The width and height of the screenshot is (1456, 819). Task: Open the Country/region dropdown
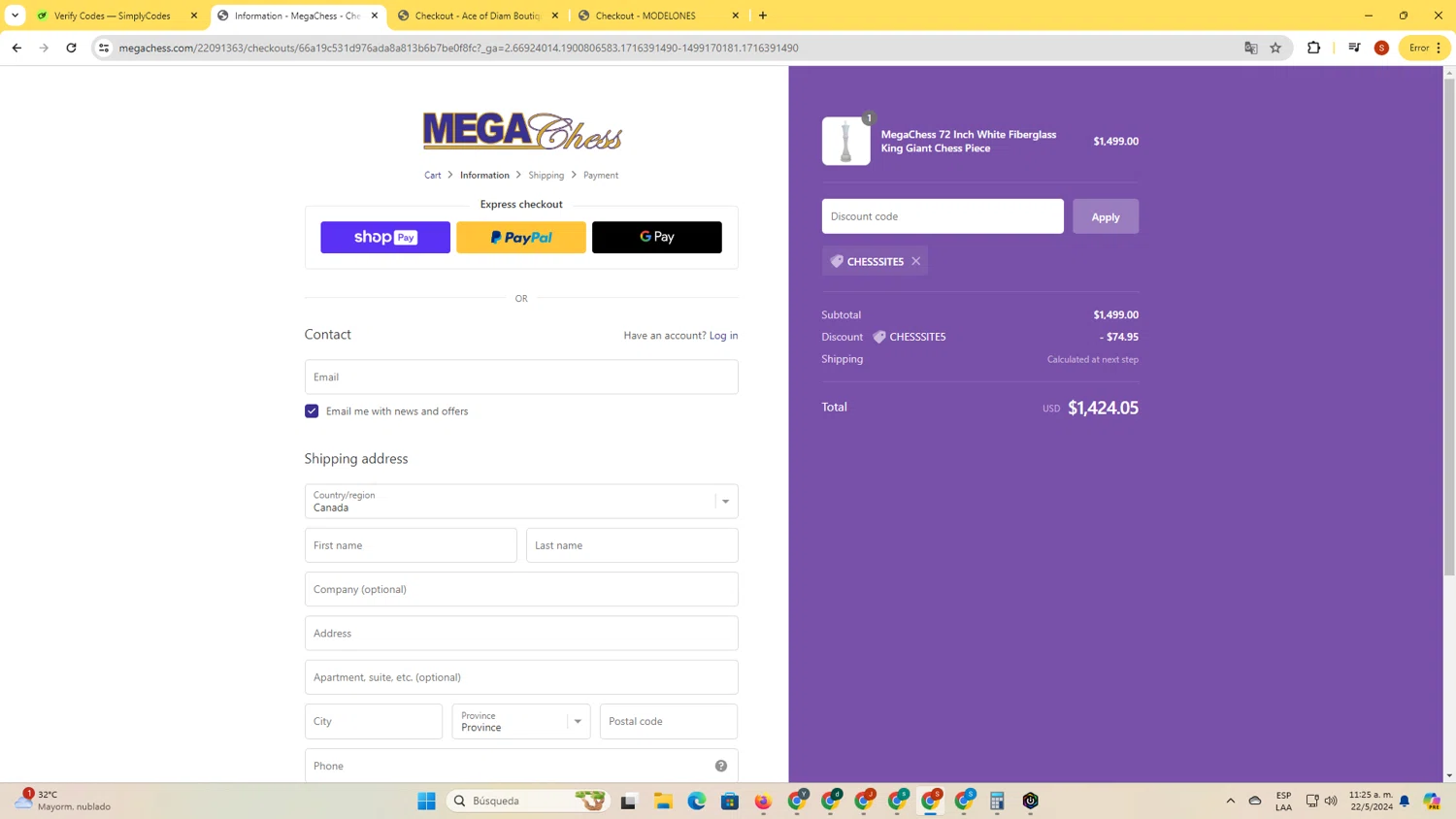point(521,502)
